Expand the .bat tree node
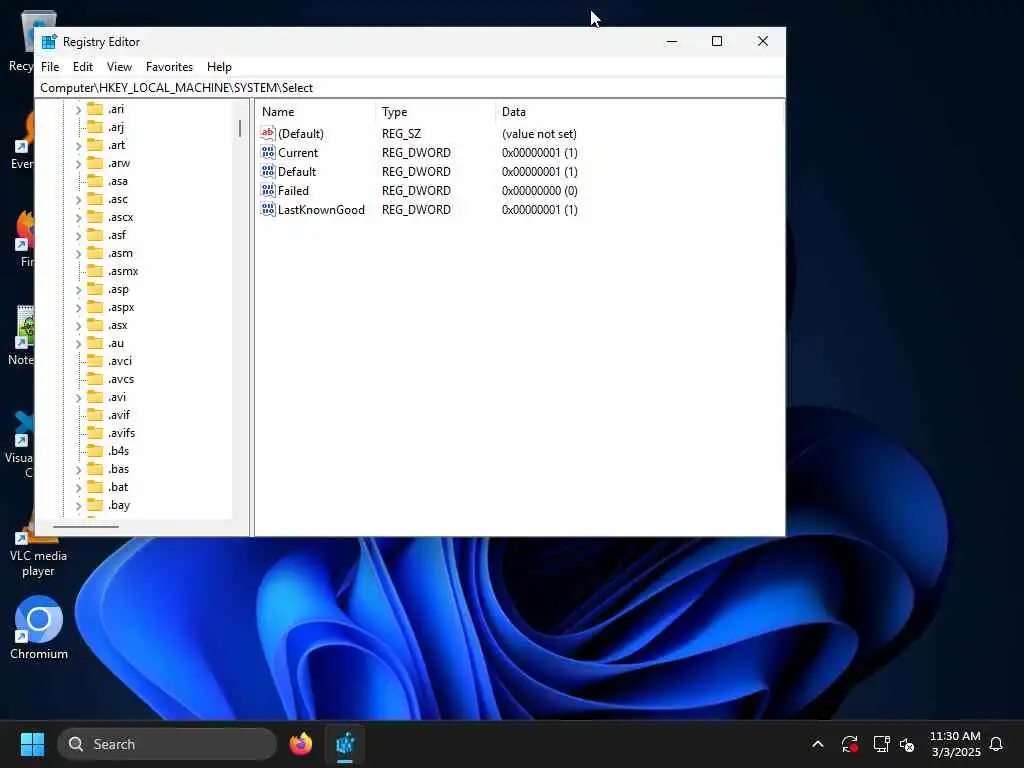Screen dimensions: 1024x768 78,487
